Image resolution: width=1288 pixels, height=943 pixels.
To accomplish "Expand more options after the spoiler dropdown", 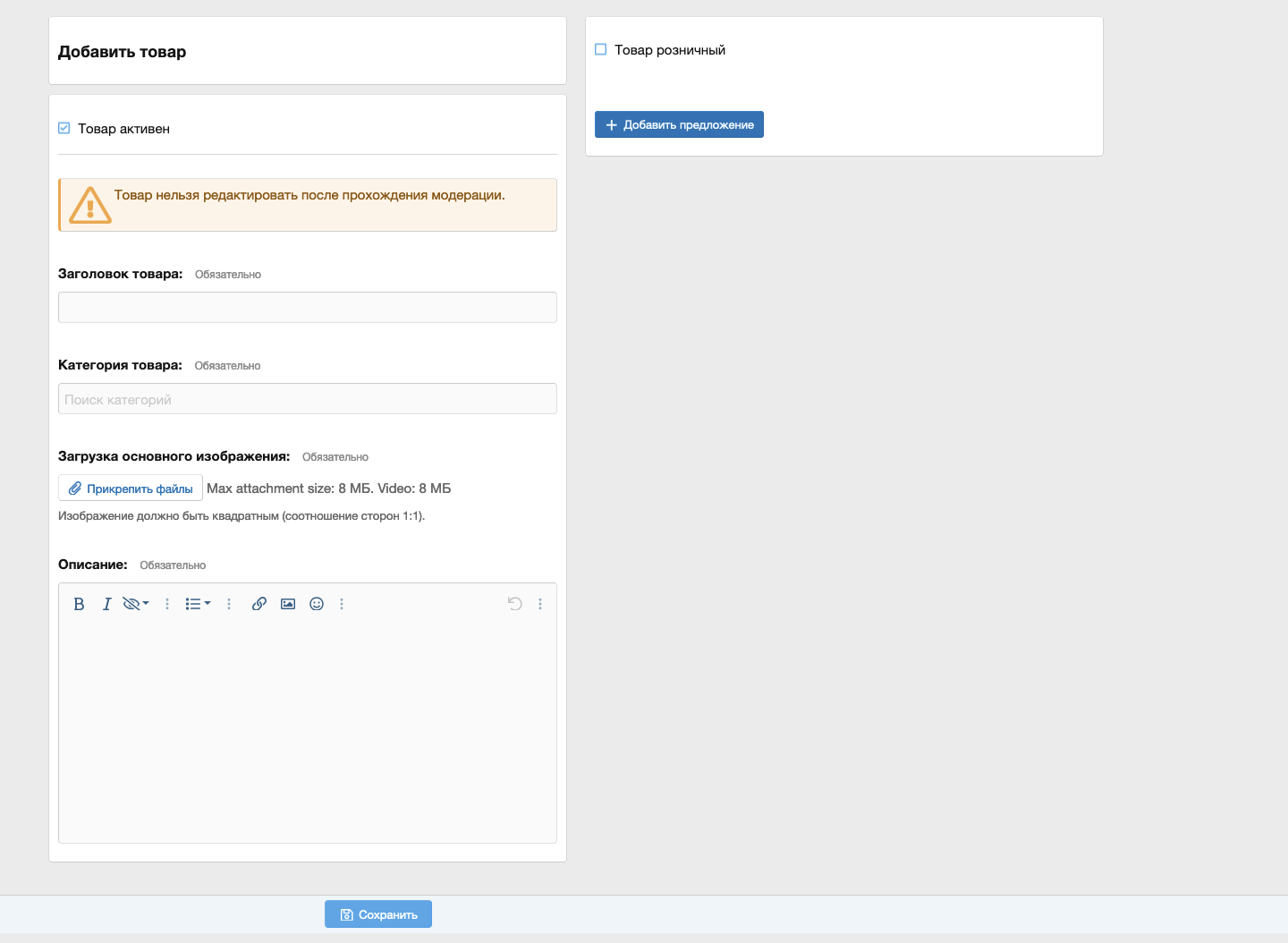I will coord(167,604).
